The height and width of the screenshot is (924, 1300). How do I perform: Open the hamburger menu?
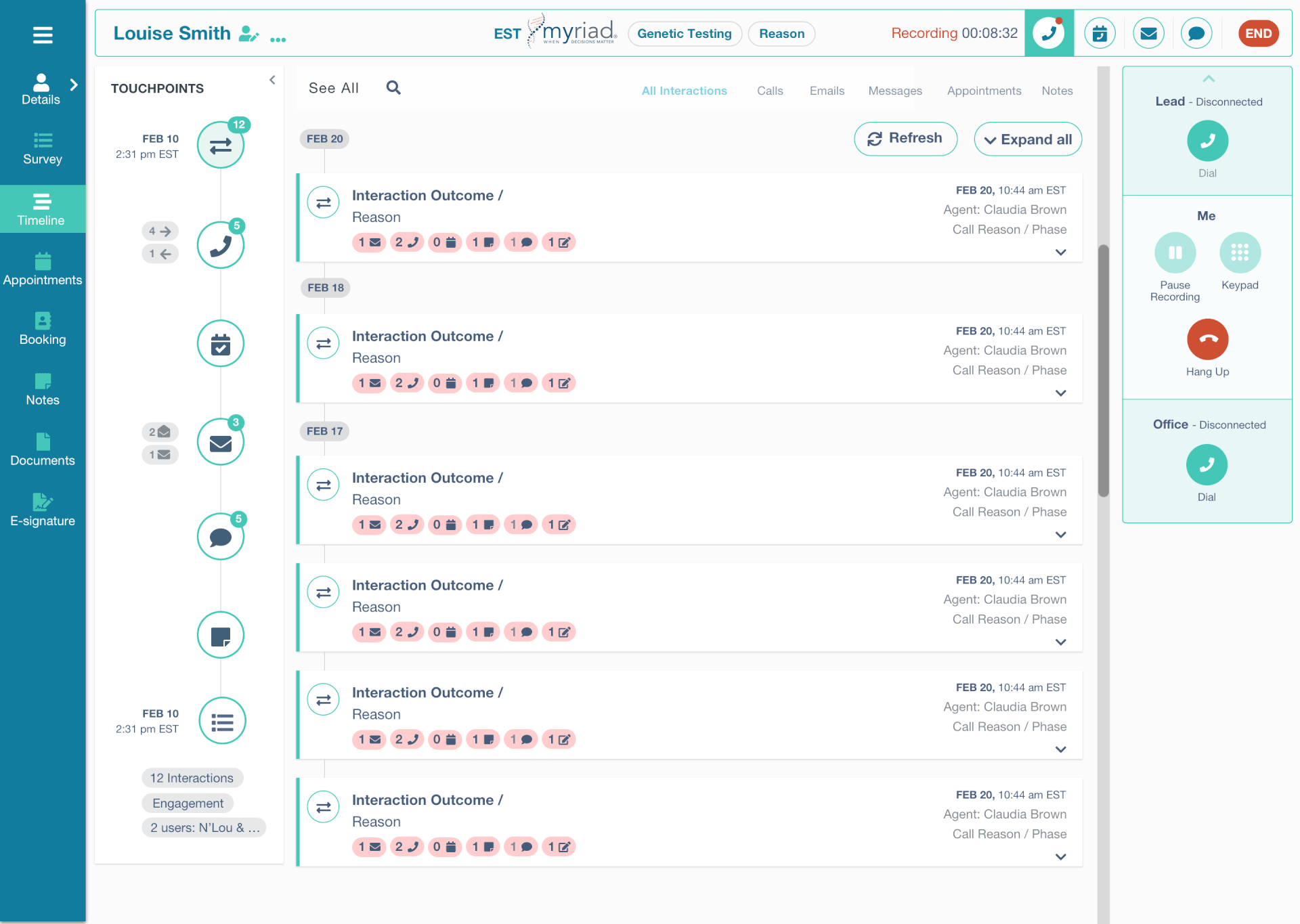click(43, 35)
